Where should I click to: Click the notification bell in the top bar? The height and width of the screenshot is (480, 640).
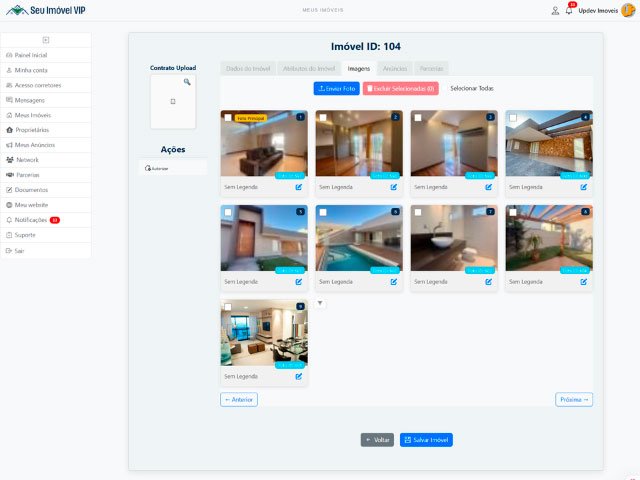(569, 10)
